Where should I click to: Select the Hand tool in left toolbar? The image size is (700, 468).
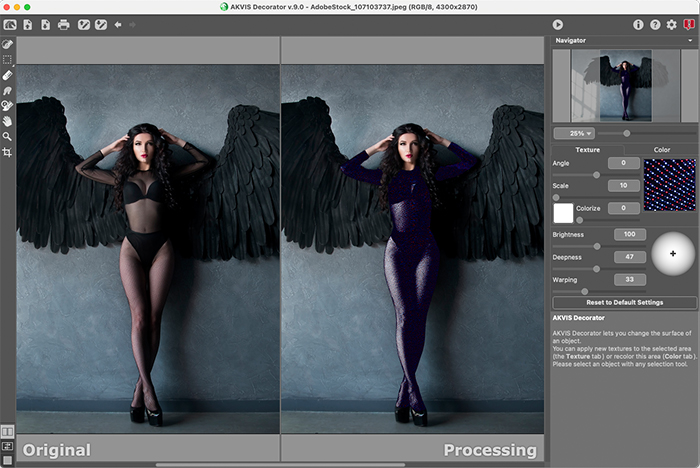tap(7, 120)
